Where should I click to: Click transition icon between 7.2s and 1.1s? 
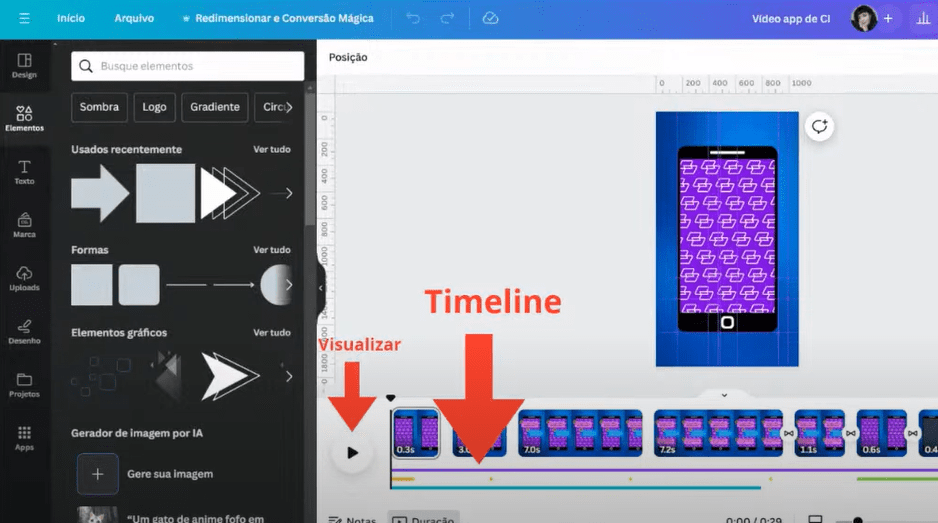point(788,433)
